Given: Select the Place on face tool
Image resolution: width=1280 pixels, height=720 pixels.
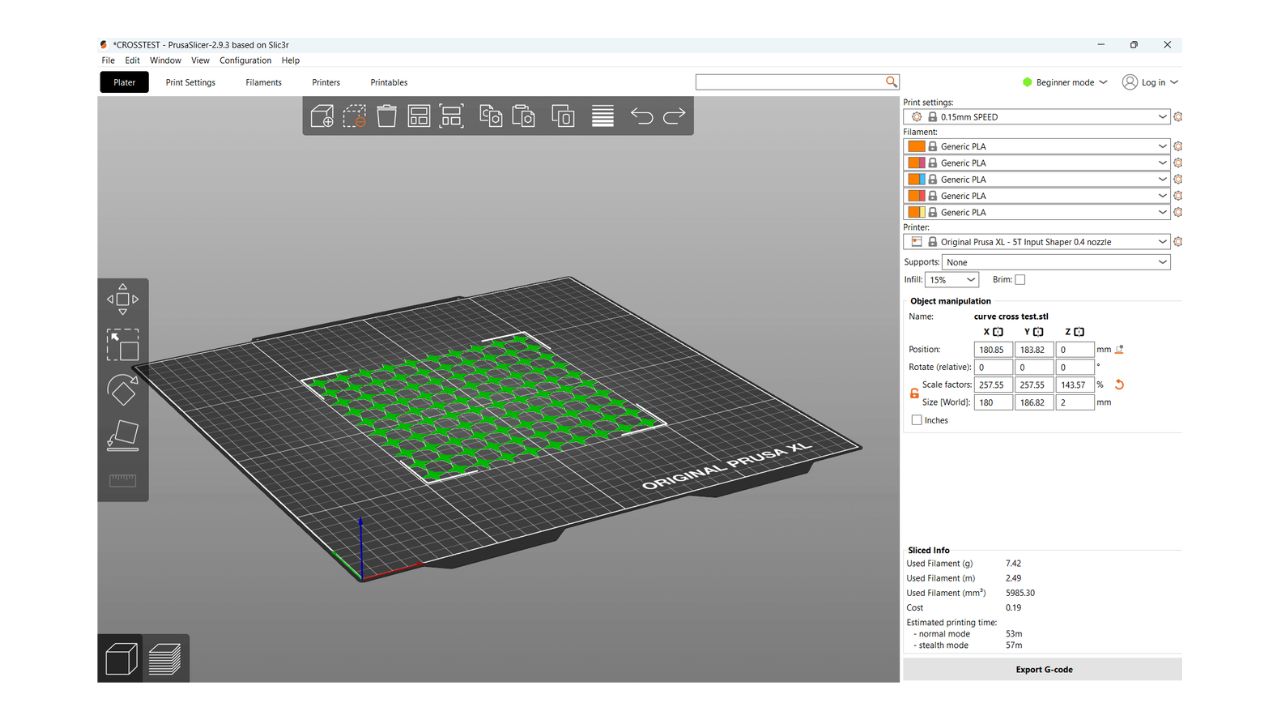Looking at the screenshot, I should click(x=122, y=436).
